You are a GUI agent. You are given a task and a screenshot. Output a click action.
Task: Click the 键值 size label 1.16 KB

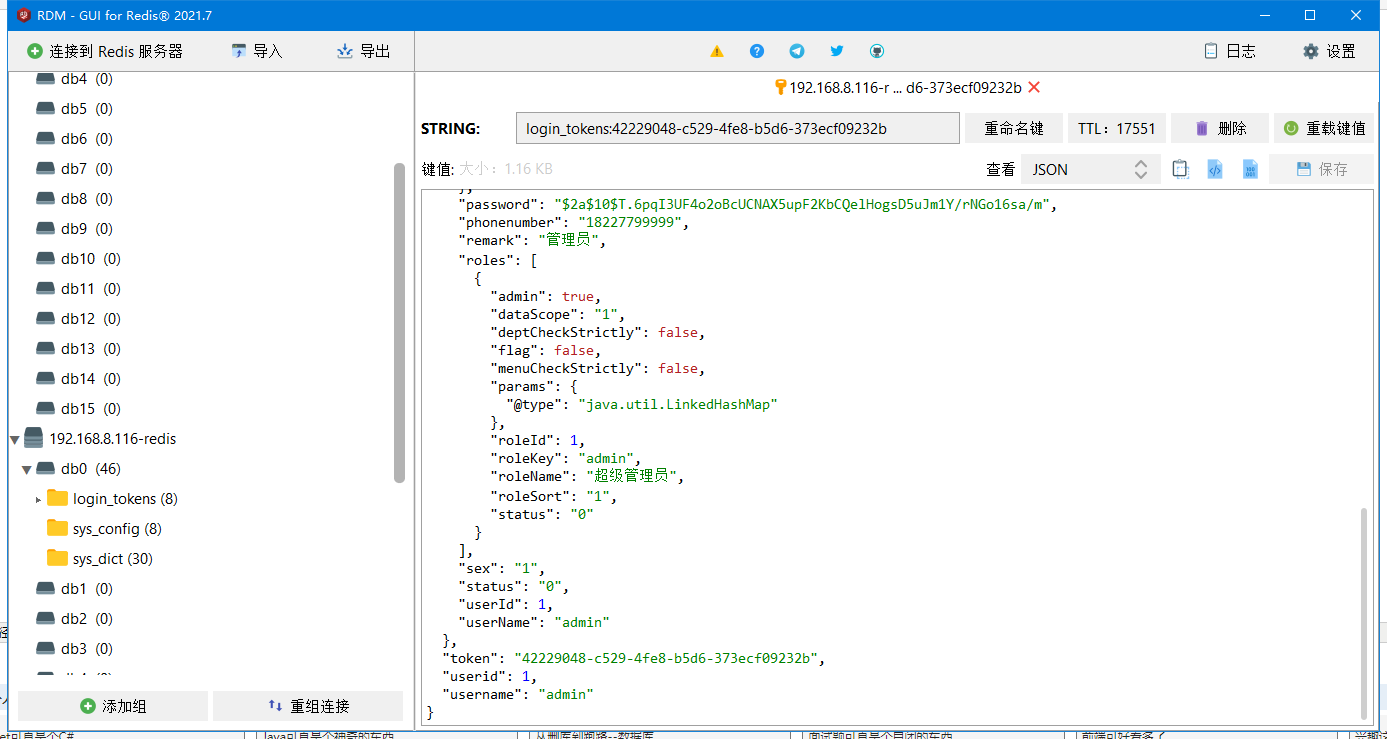506,169
